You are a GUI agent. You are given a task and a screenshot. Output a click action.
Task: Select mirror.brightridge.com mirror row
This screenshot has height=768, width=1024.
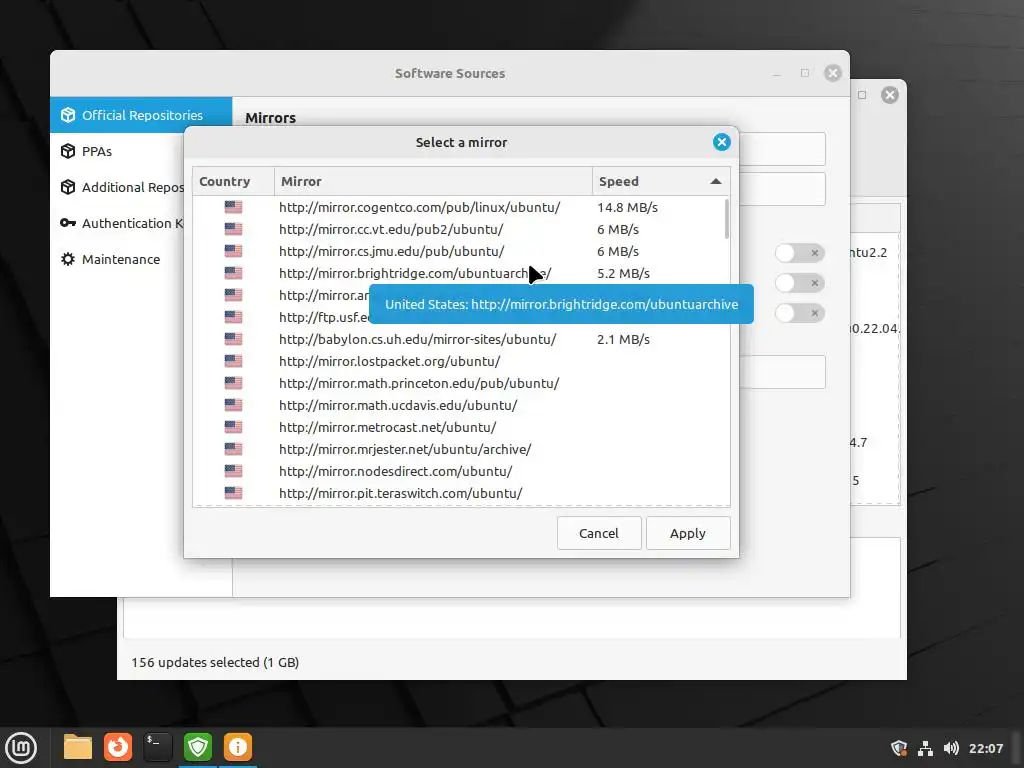click(461, 273)
